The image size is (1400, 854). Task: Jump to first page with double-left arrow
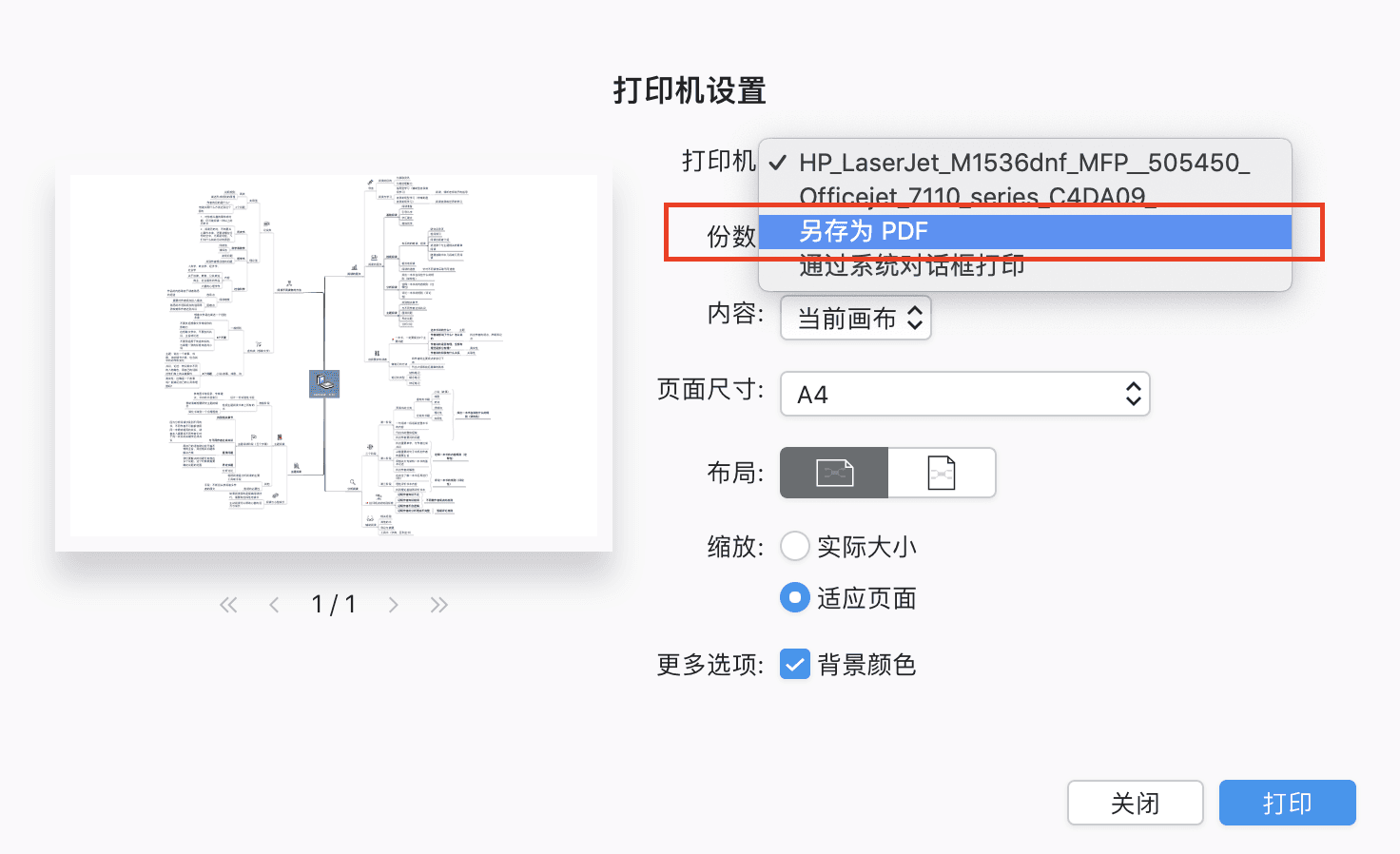[x=228, y=603]
